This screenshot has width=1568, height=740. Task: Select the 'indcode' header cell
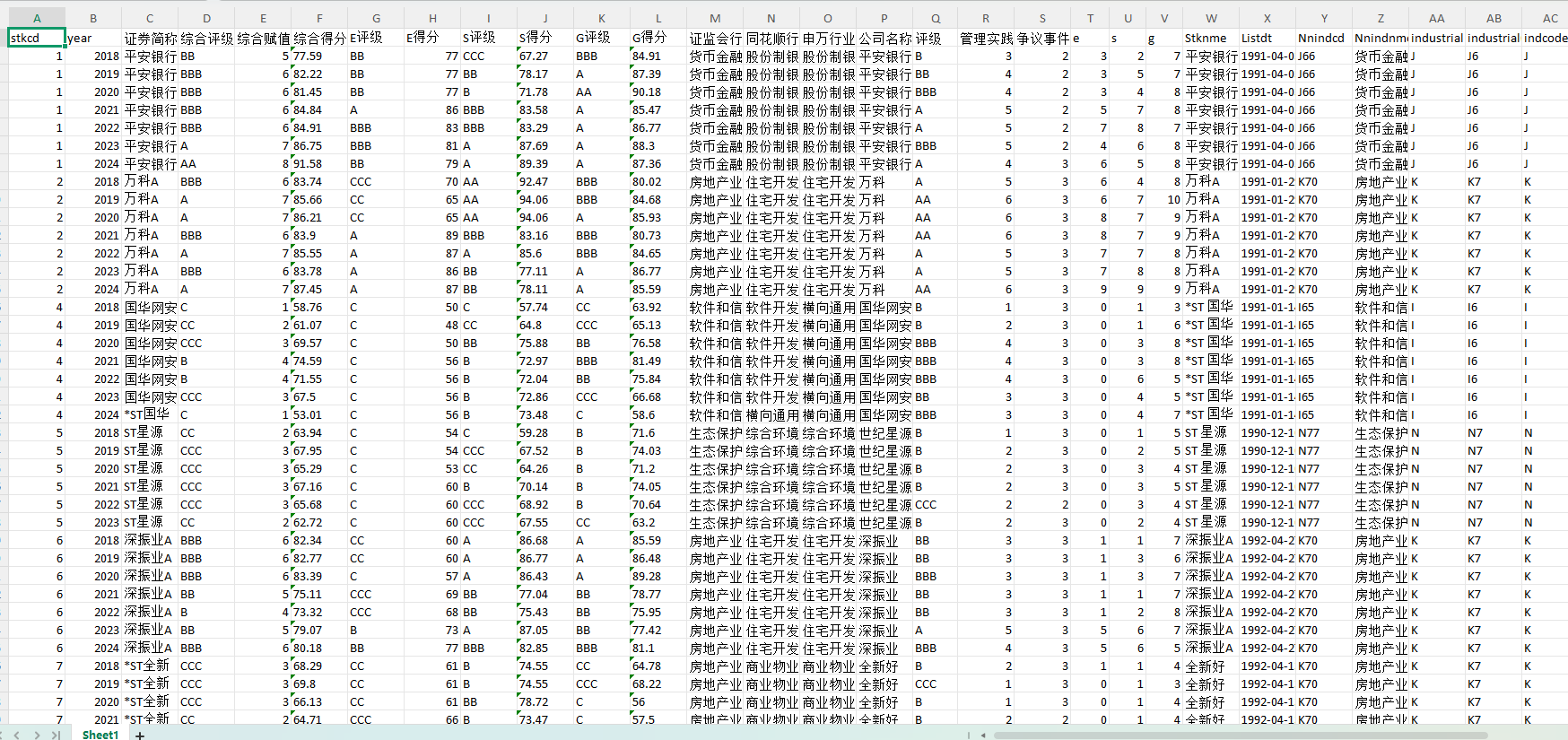(x=1546, y=38)
